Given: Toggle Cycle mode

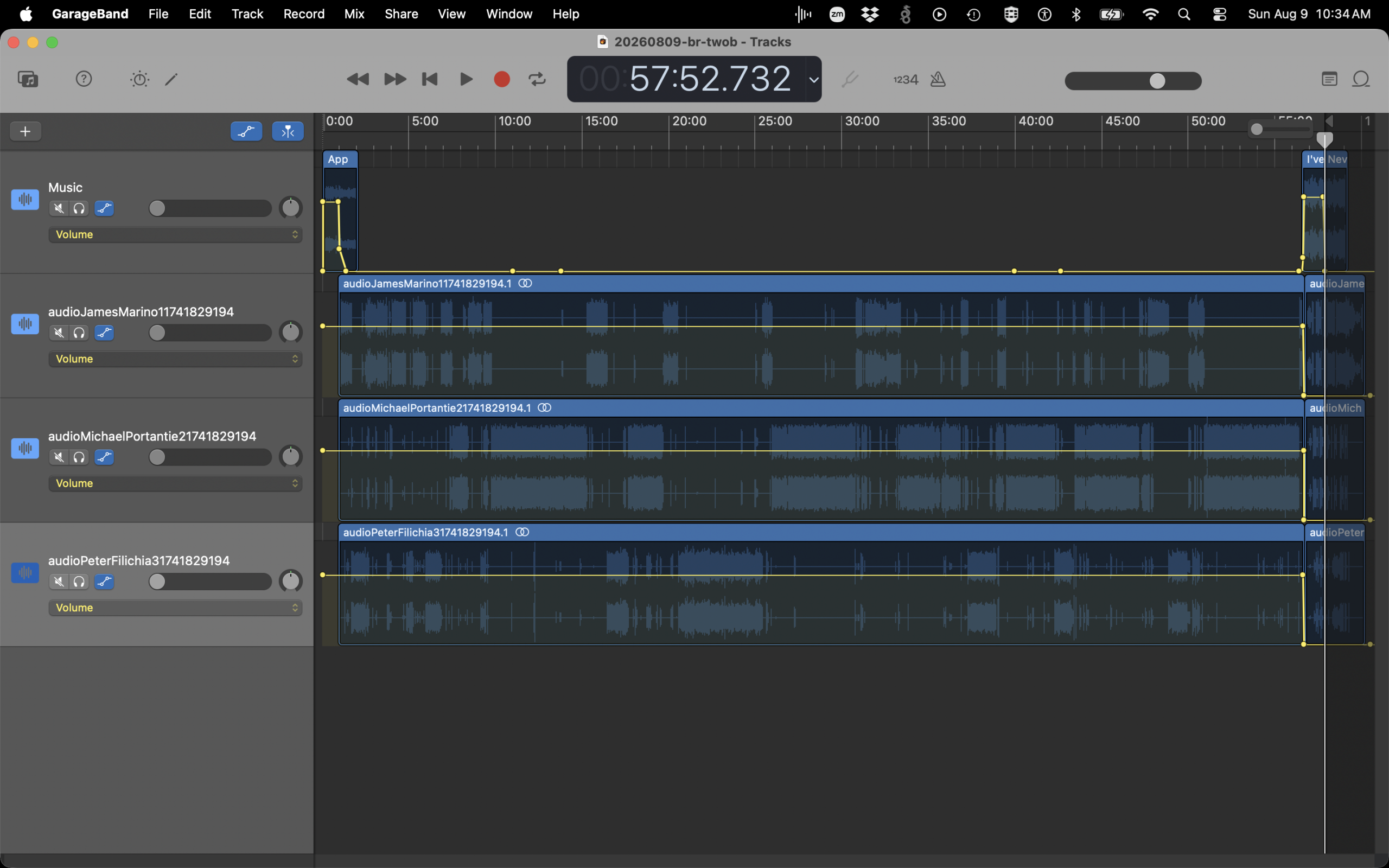Looking at the screenshot, I should point(537,79).
